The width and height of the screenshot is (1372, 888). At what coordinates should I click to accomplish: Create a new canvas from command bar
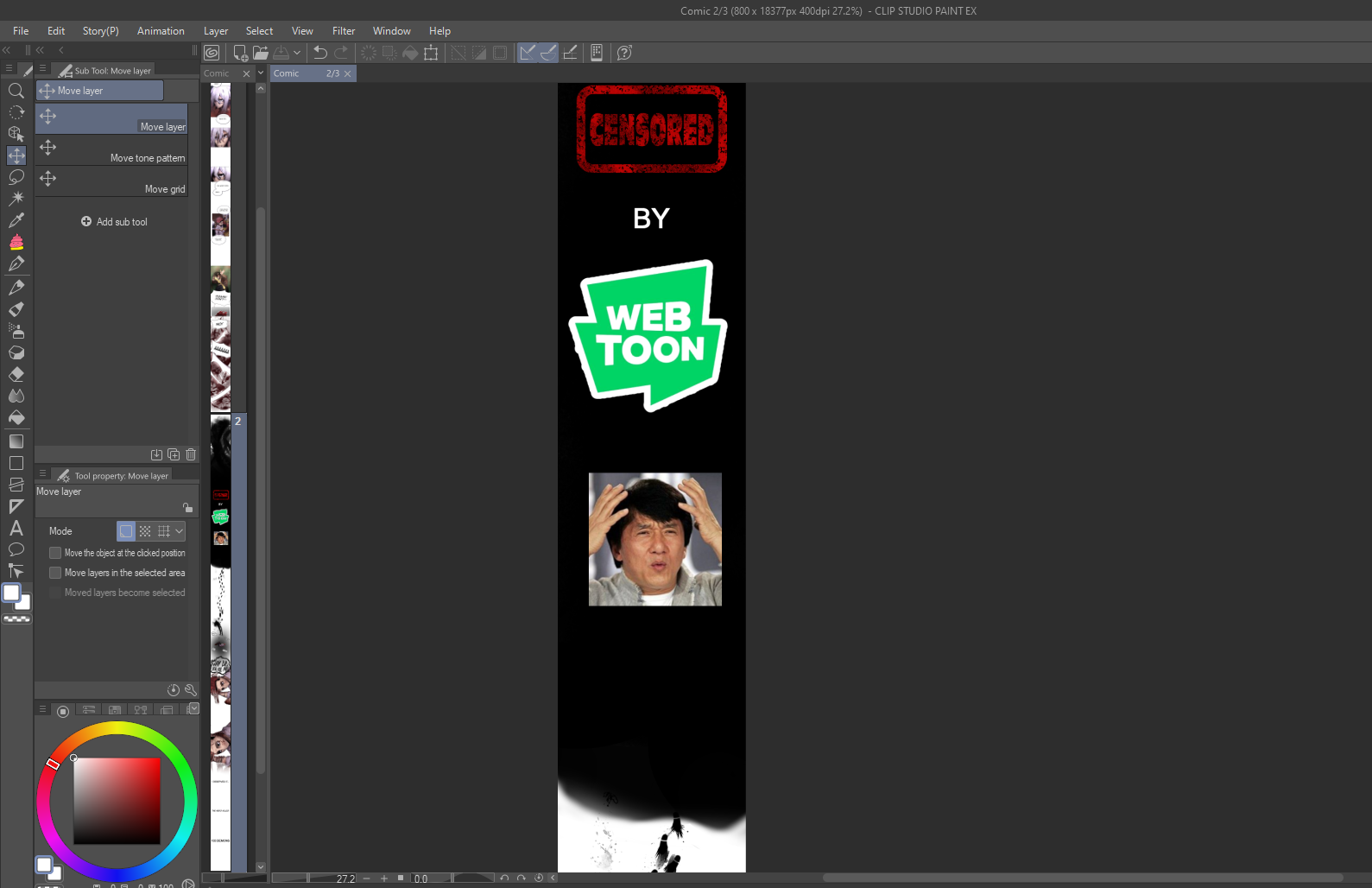241,53
